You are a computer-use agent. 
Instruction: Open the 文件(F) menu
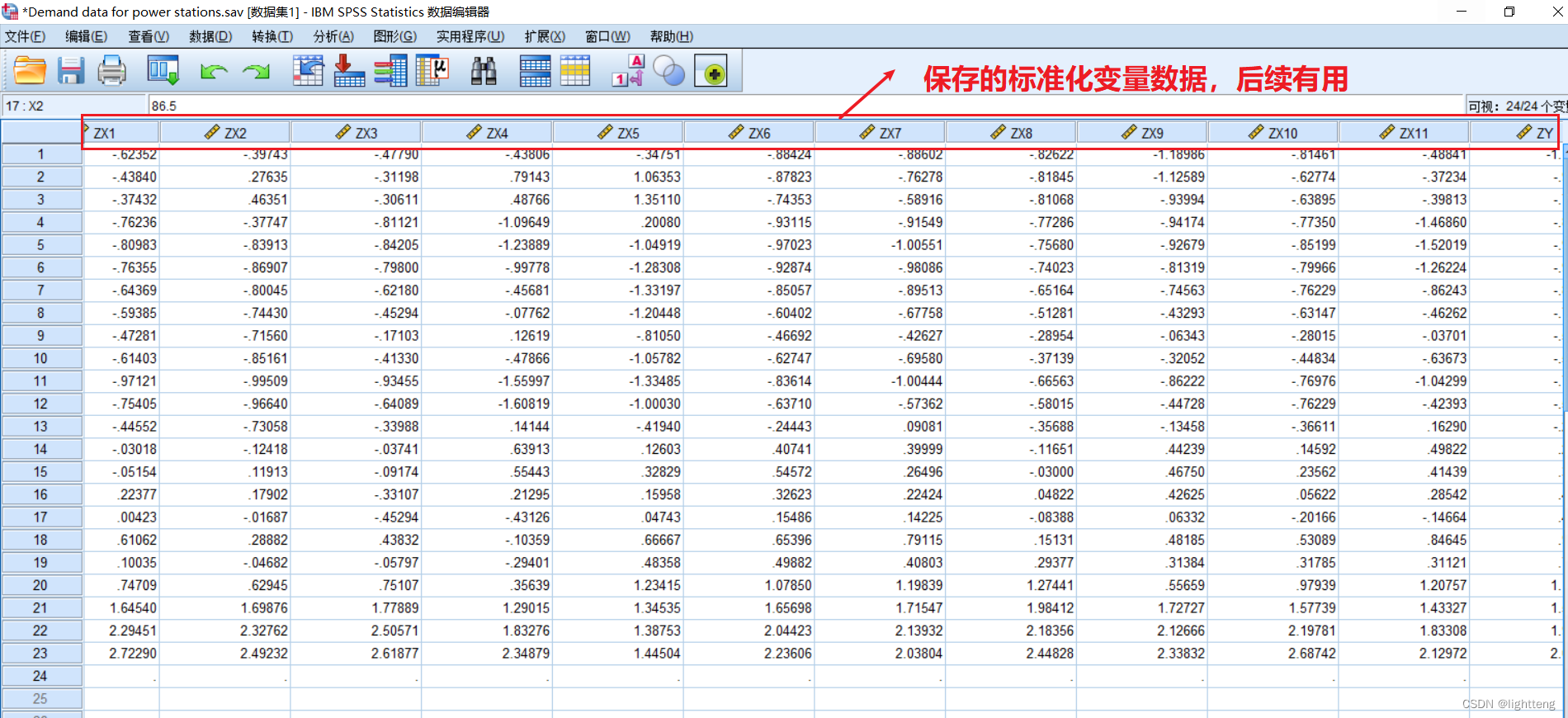click(25, 36)
